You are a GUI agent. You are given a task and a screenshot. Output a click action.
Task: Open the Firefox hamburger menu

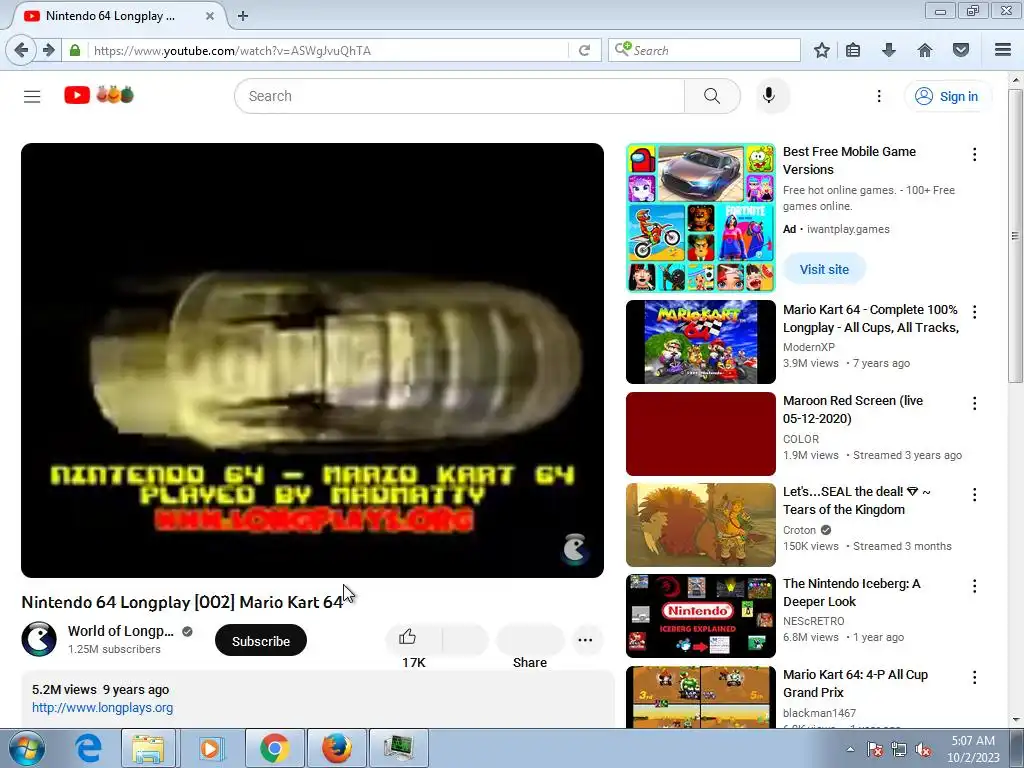(1003, 50)
